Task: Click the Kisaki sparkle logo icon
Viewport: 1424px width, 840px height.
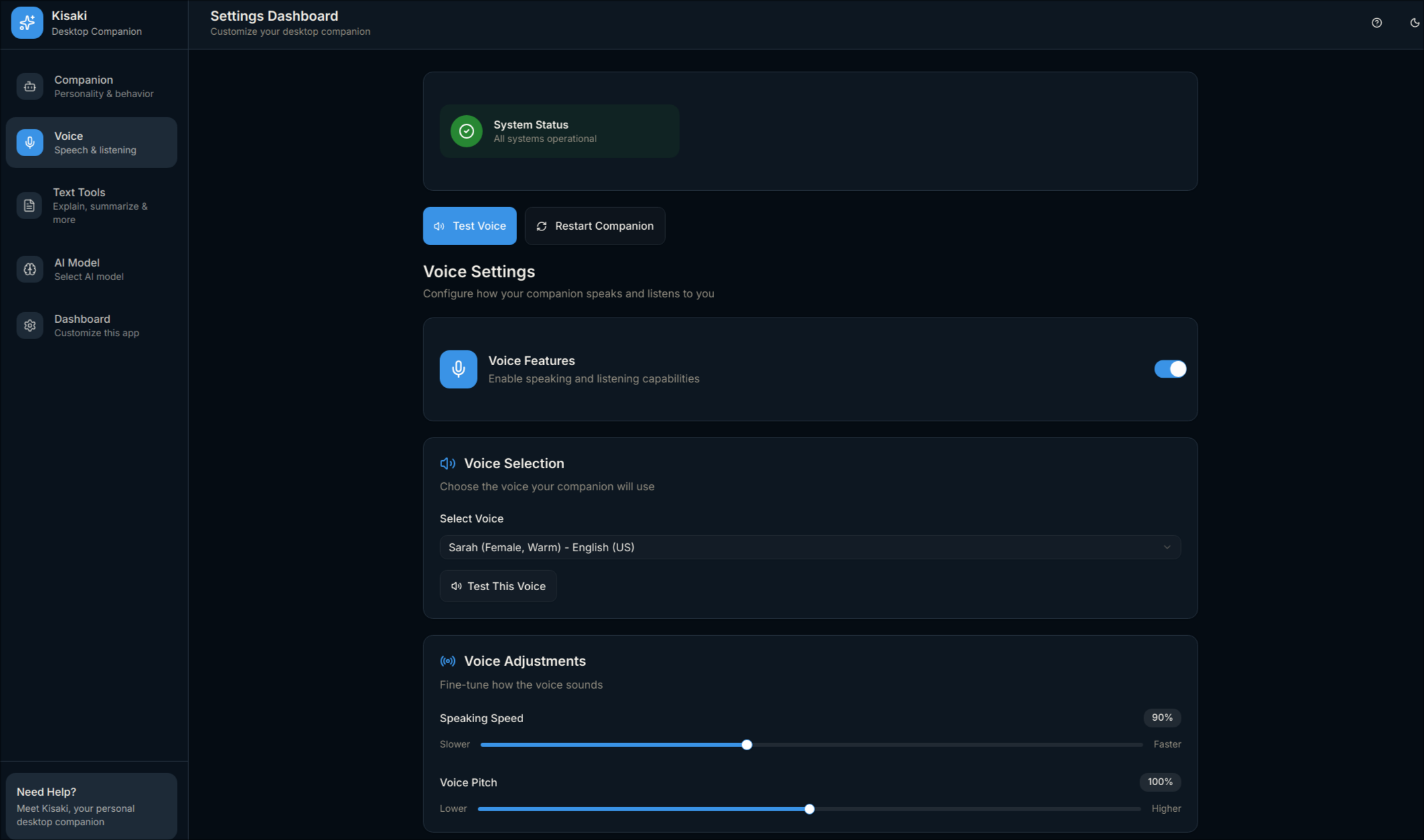Action: [27, 23]
